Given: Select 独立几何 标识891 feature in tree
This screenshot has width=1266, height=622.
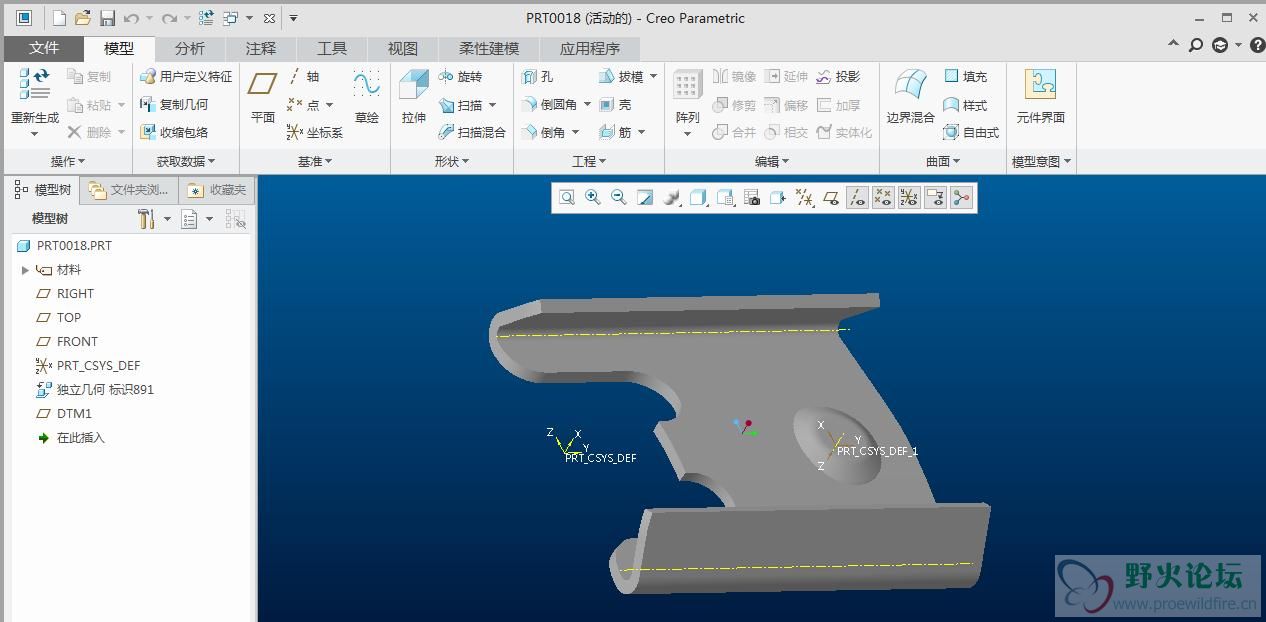Looking at the screenshot, I should [95, 390].
